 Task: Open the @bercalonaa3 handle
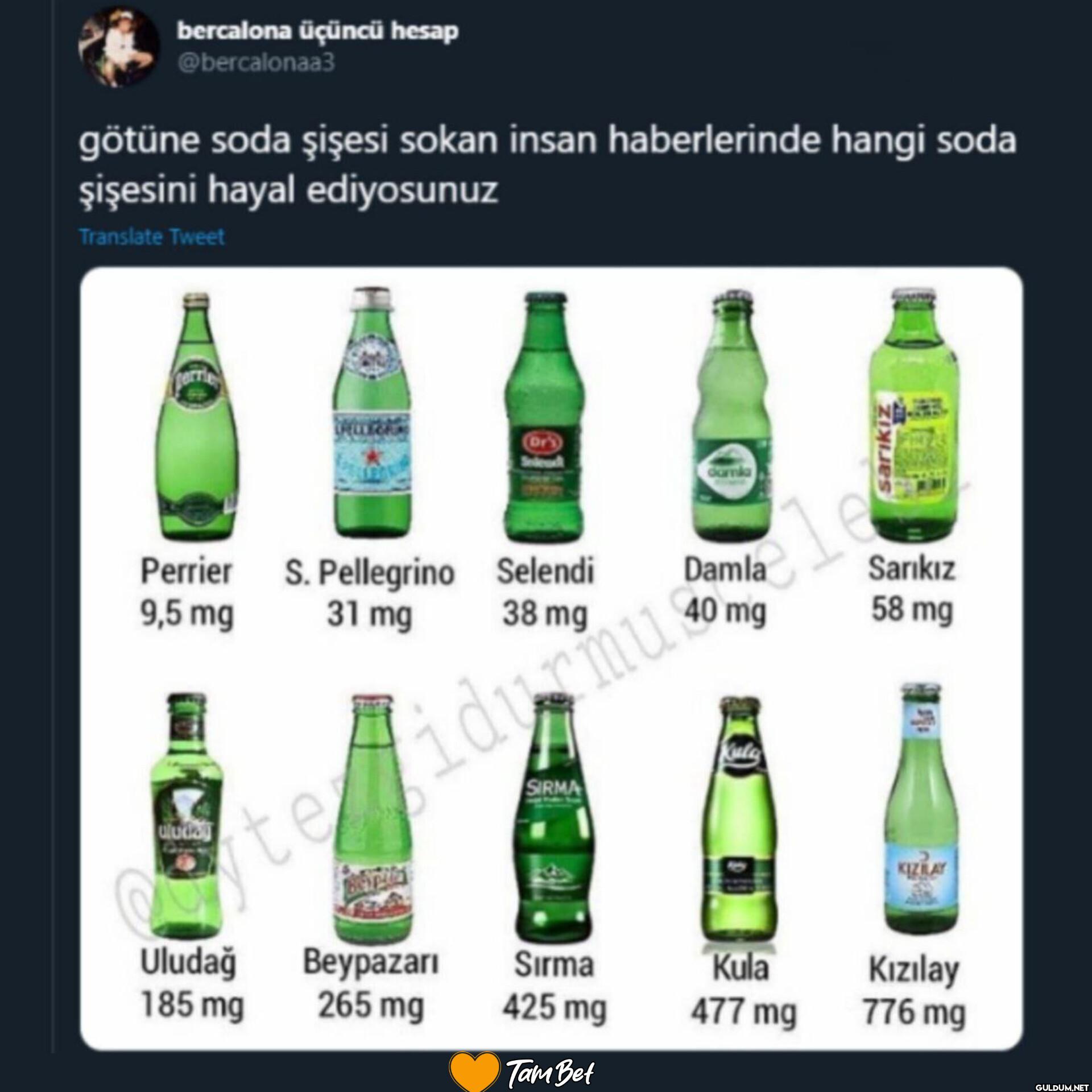(x=256, y=63)
